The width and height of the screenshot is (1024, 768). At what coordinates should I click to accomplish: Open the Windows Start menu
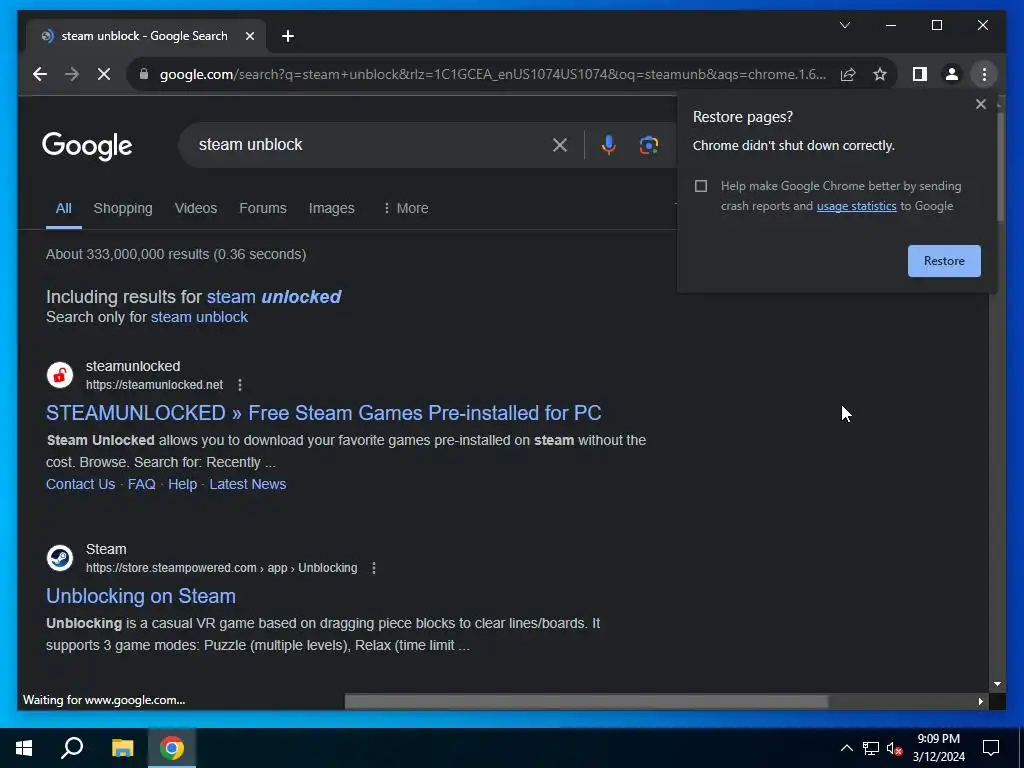coord(24,748)
